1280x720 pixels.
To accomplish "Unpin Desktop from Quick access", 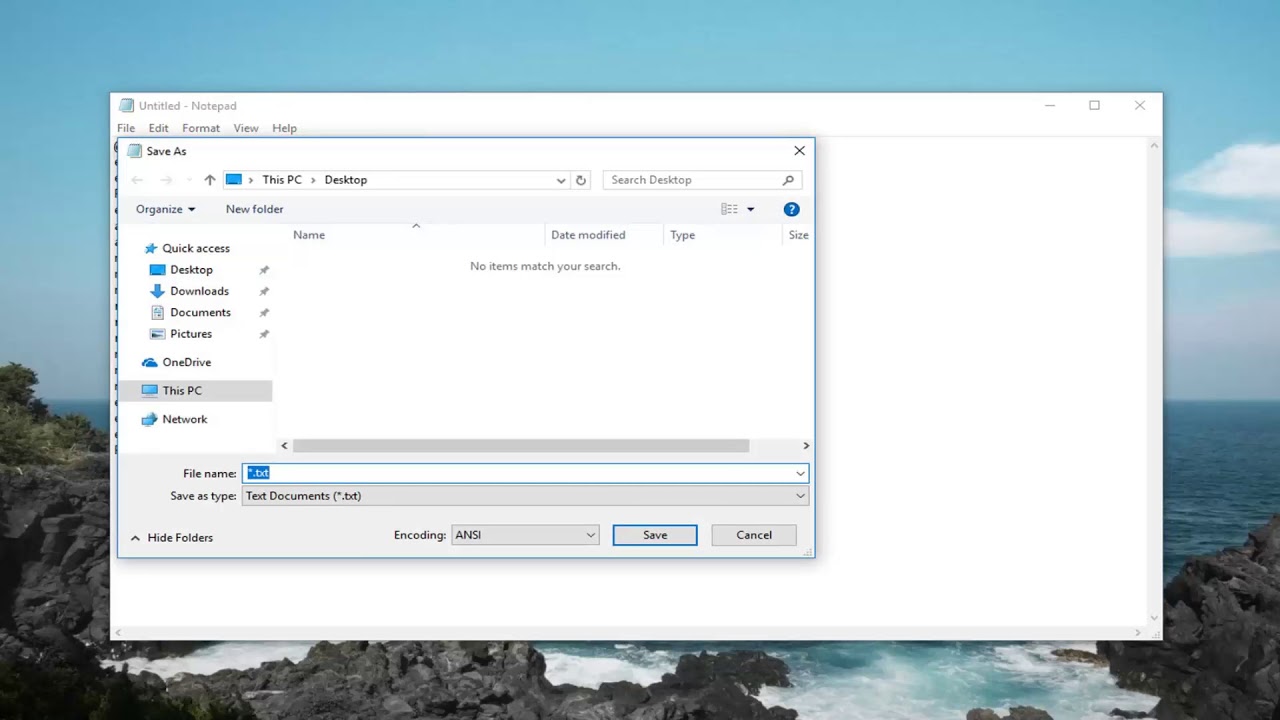I will 264,269.
